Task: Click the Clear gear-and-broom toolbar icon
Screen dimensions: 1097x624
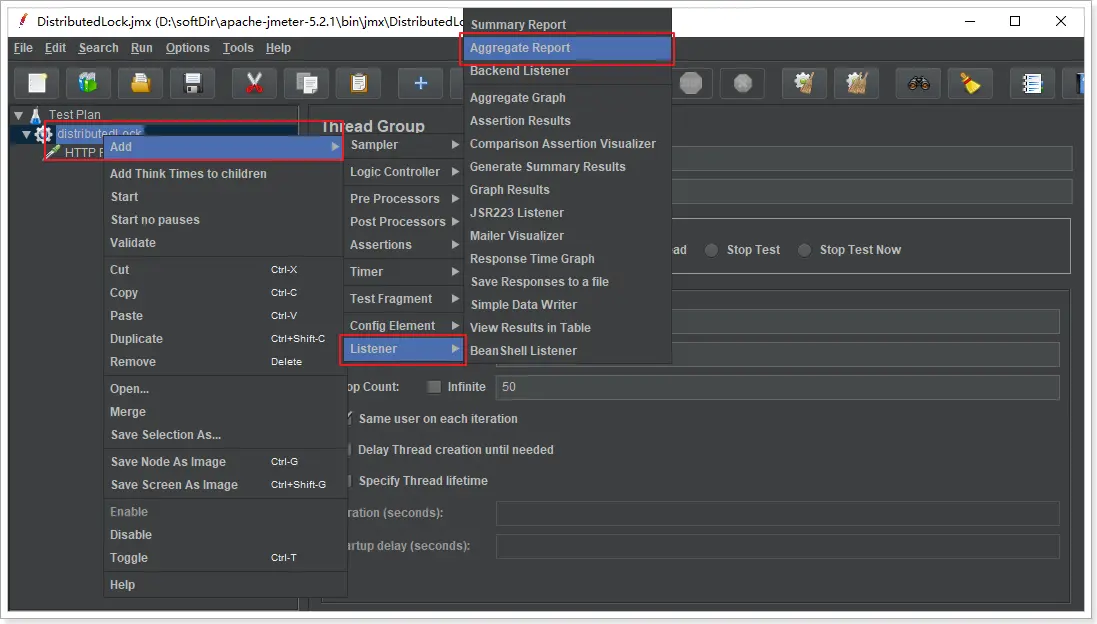Action: tap(805, 83)
